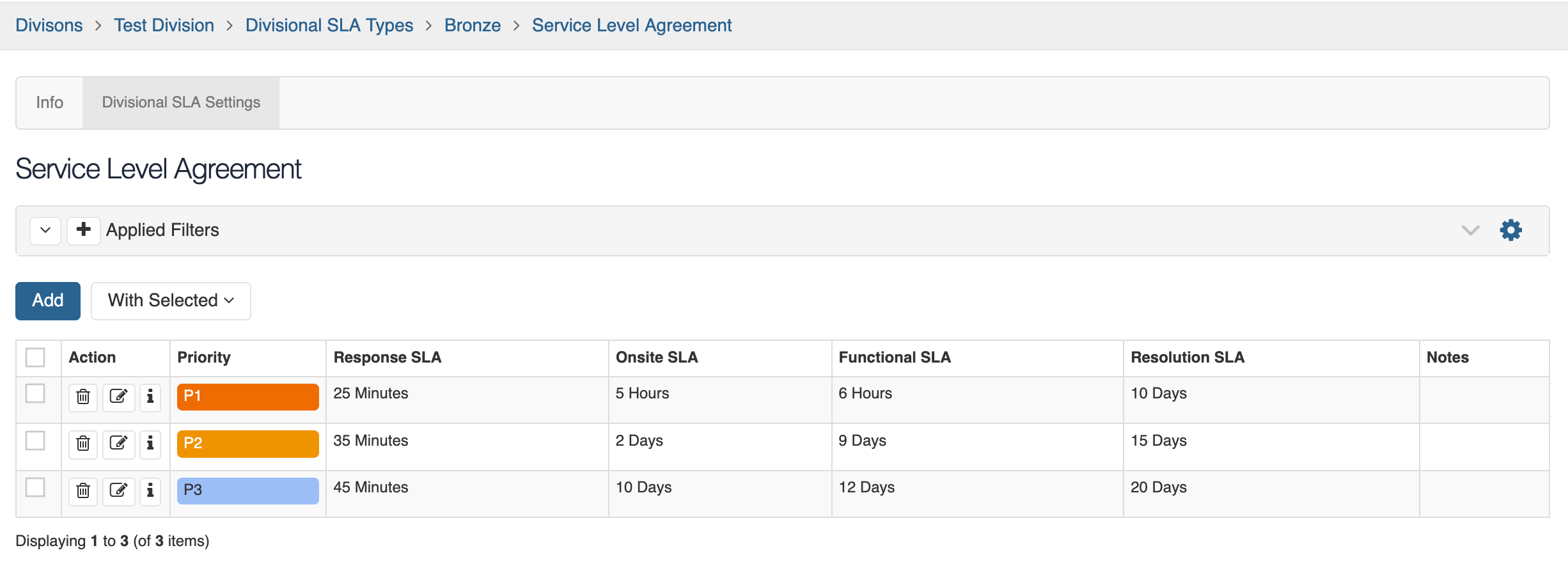Screen dimensions: 1568x587
Task: Select the checkbox for the P3 row
Action: tap(36, 489)
